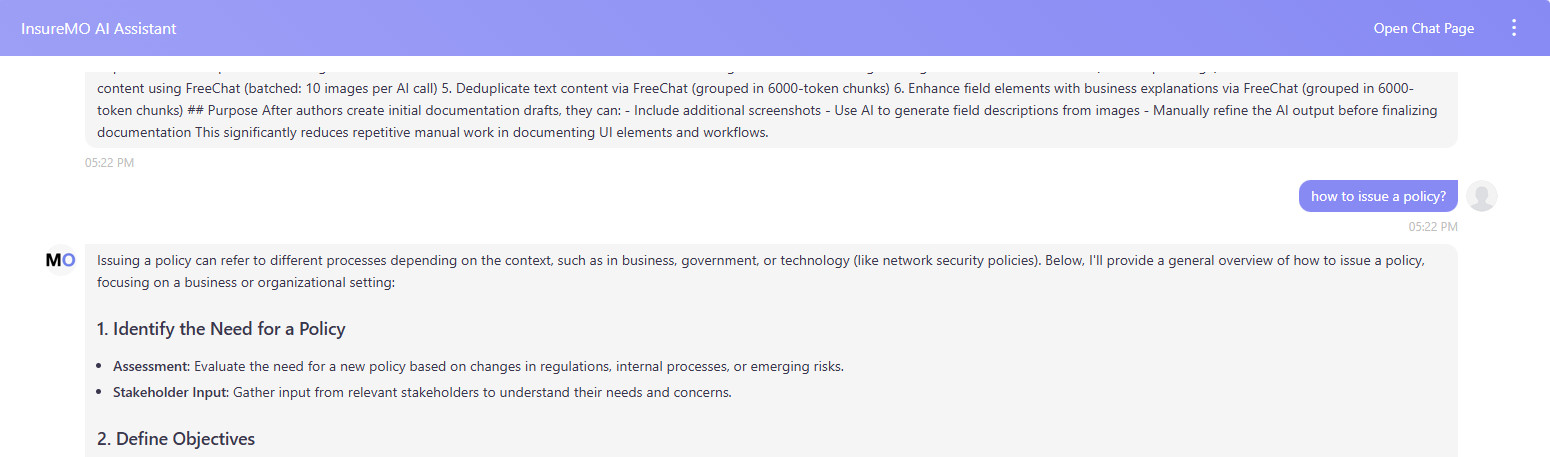The height and width of the screenshot is (457, 1550).
Task: Click timestamp below the user's question
Action: (x=1433, y=227)
